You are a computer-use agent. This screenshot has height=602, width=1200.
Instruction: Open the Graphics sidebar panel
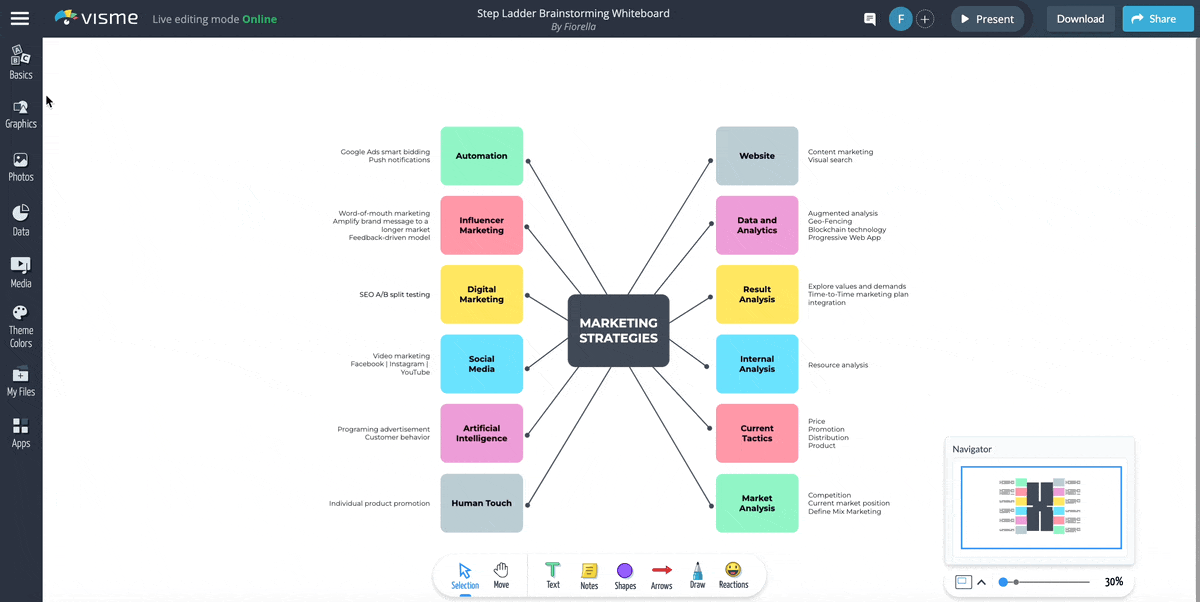21,114
